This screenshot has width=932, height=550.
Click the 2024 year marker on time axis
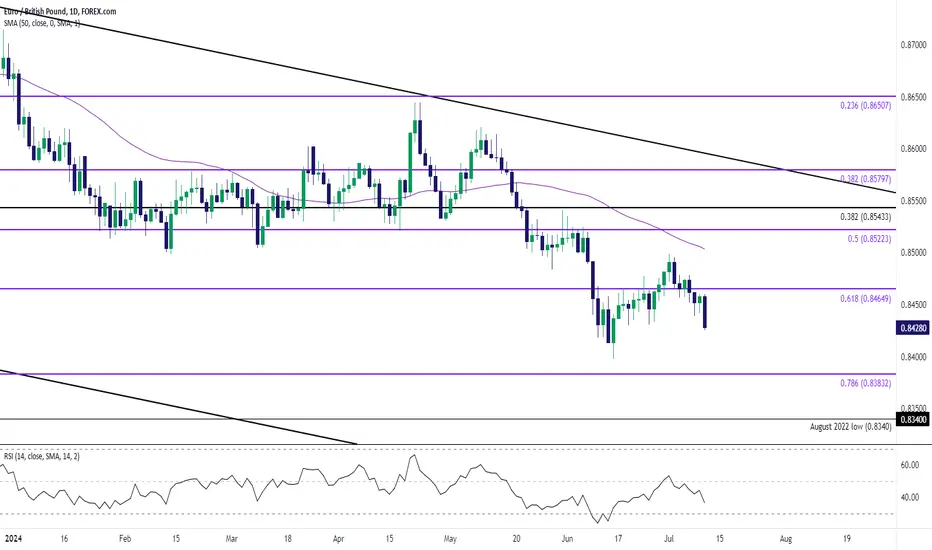click(14, 539)
